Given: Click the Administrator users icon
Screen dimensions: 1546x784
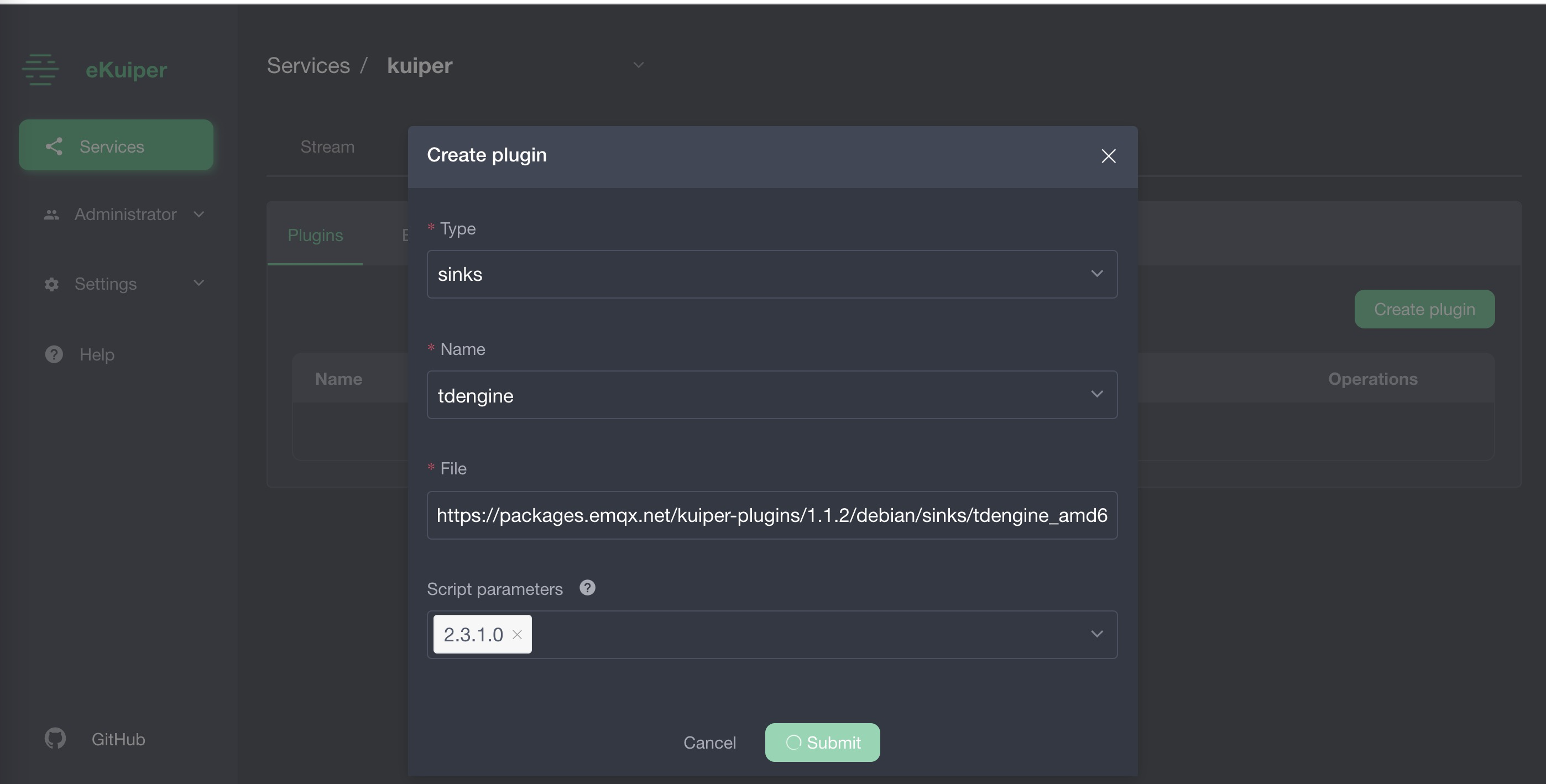Looking at the screenshot, I should coord(51,215).
